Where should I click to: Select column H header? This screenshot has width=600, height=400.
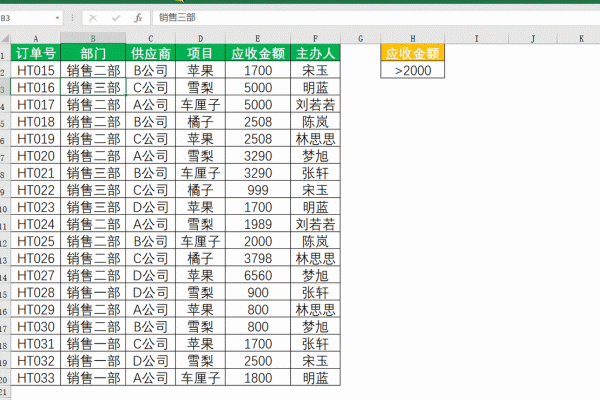pos(412,38)
